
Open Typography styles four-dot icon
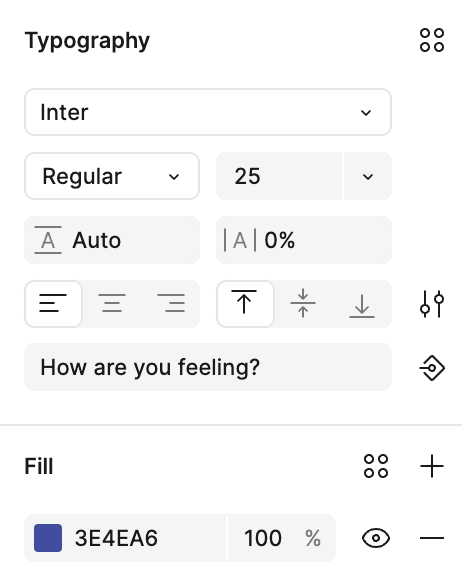point(432,40)
